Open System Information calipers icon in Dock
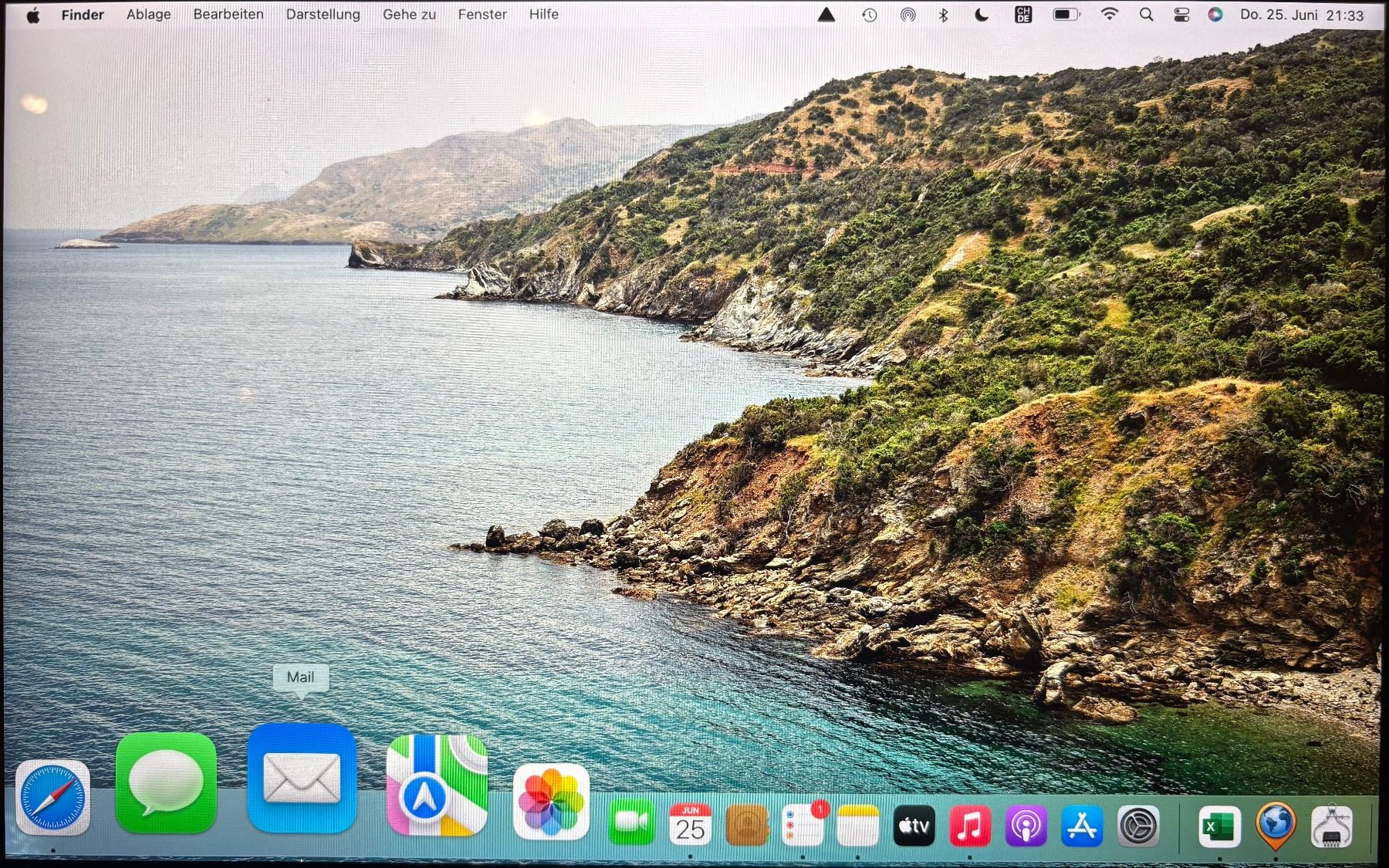The height and width of the screenshot is (868, 1389). (1332, 826)
